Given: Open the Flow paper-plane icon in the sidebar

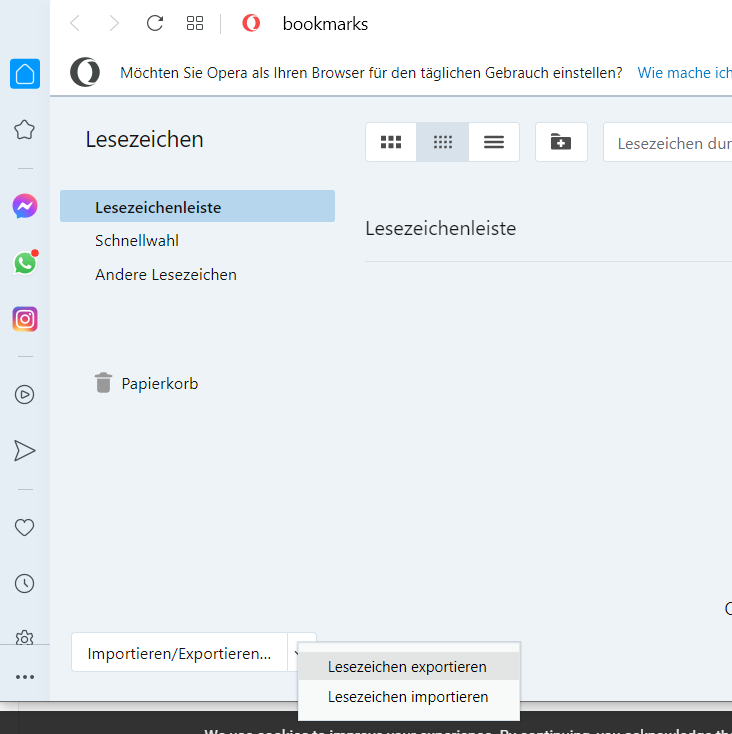Looking at the screenshot, I should pyautogui.click(x=24, y=451).
